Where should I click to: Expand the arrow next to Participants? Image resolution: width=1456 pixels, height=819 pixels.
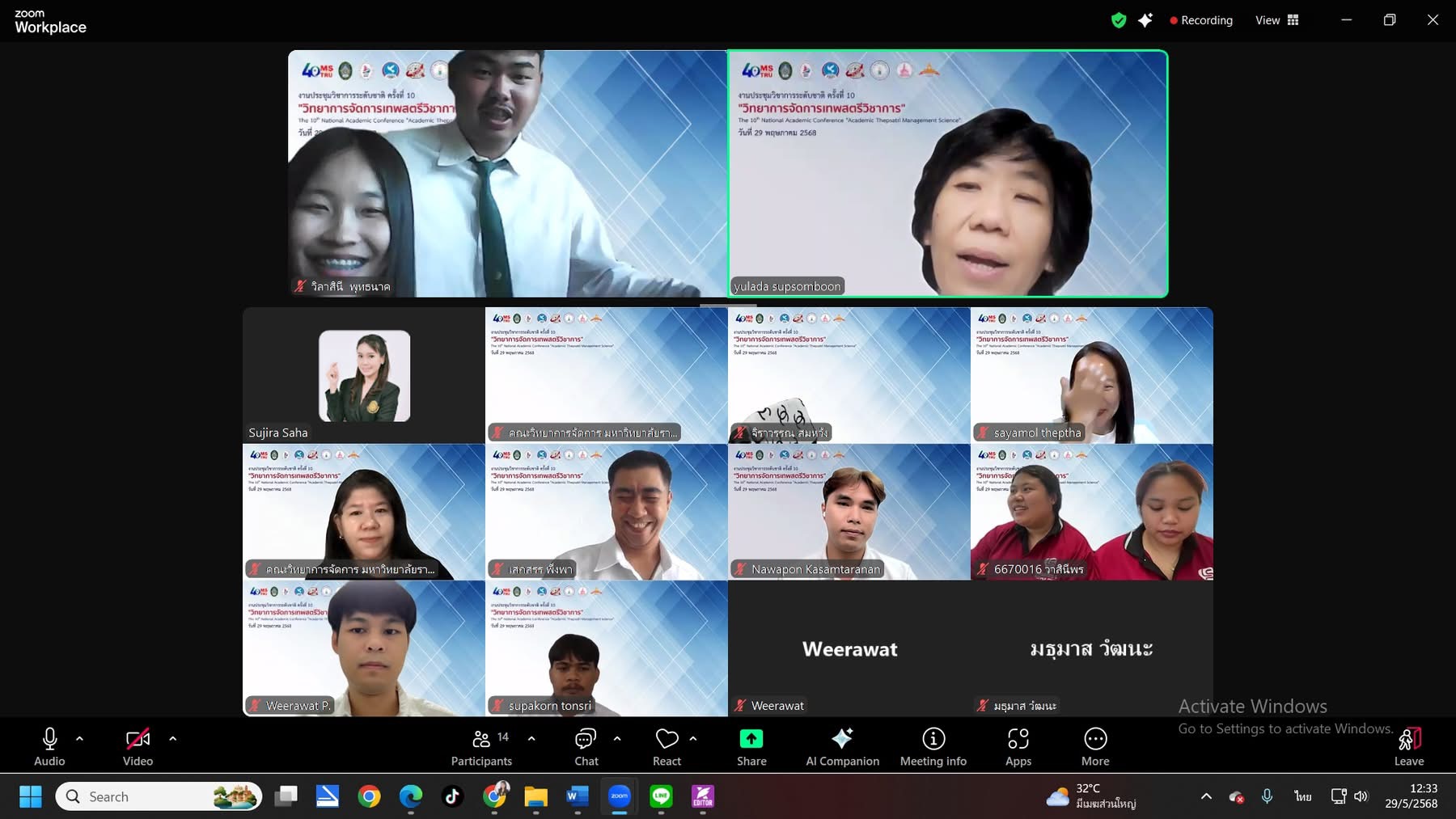[531, 738]
